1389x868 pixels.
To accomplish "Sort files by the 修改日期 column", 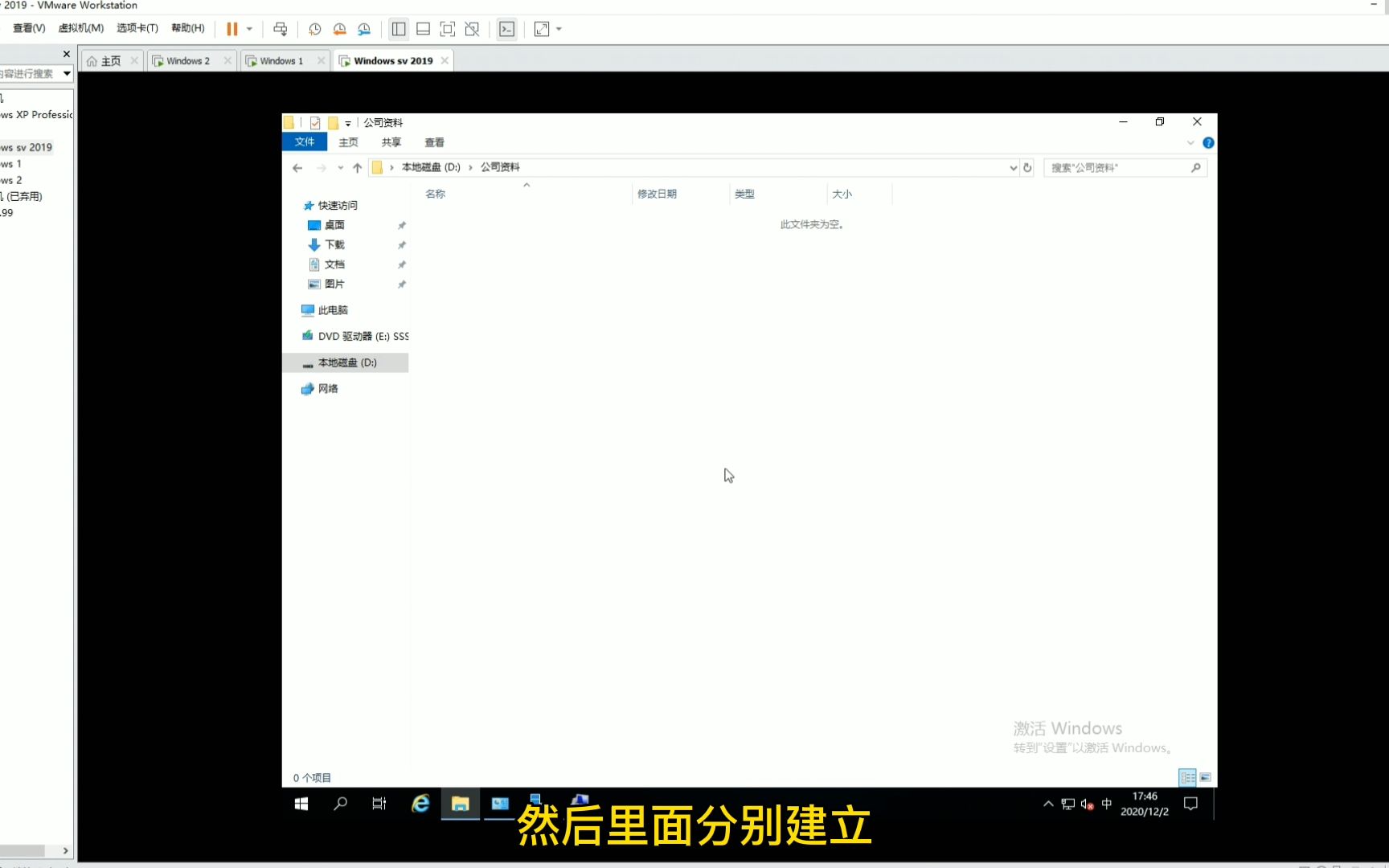I will [x=657, y=194].
